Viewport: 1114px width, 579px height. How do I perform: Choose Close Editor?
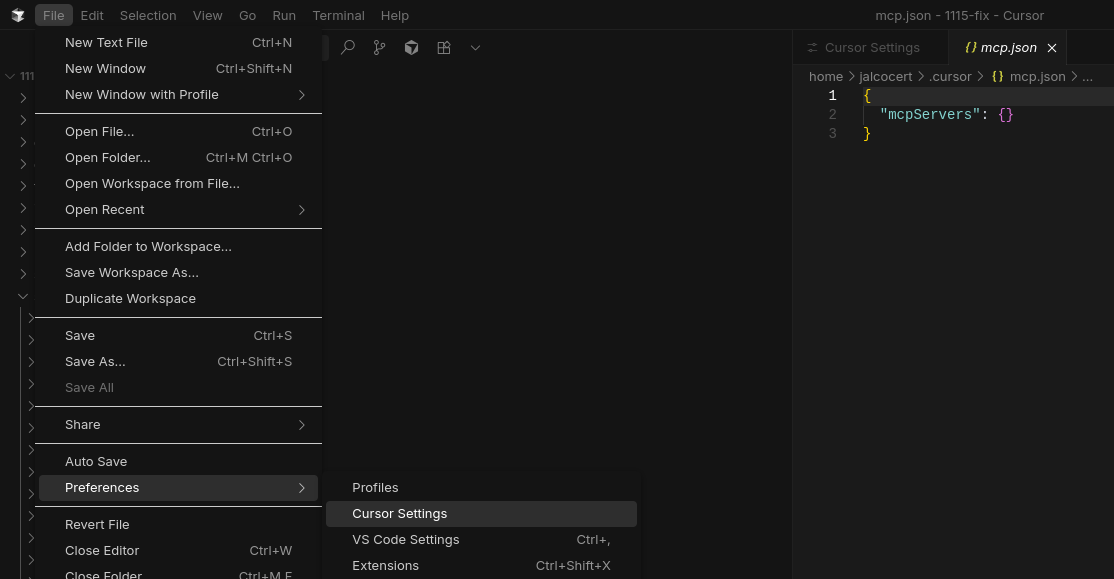pos(178,551)
